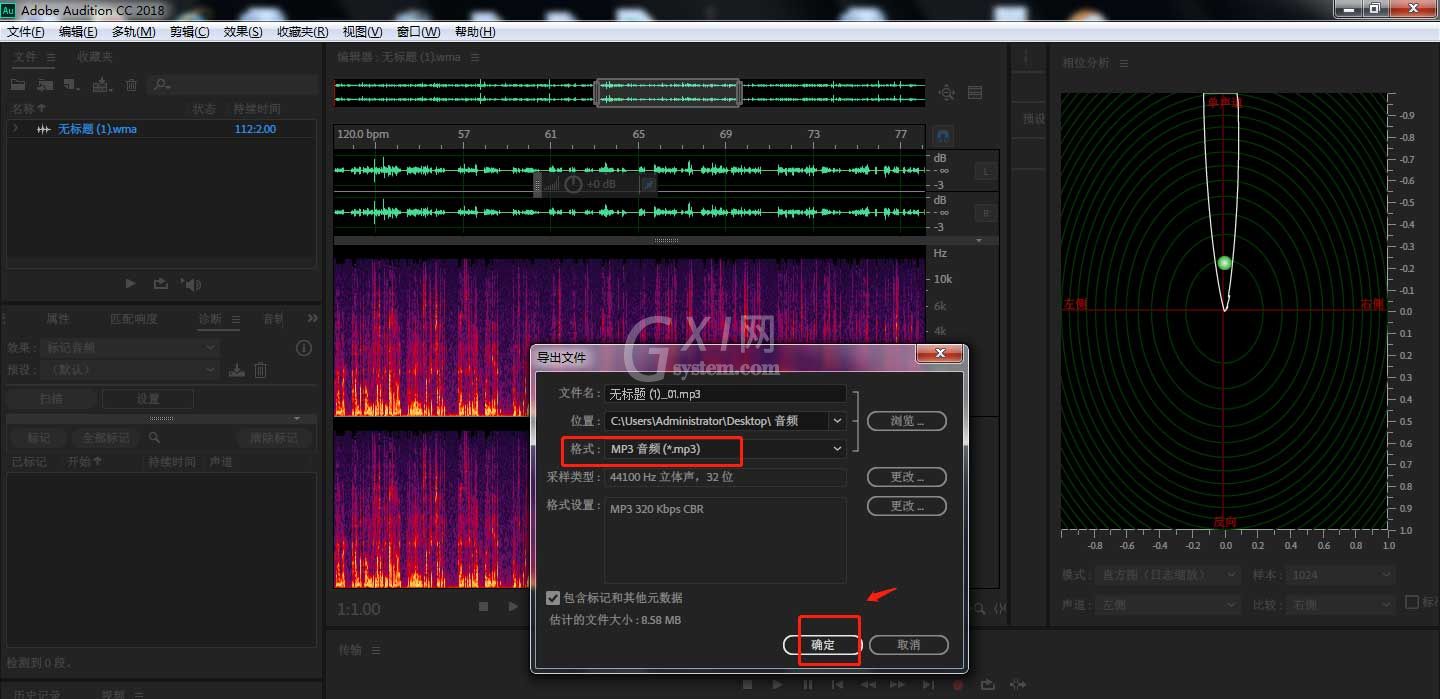The width and height of the screenshot is (1440, 699).
Task: Open 传输 panel menu icon
Action: point(376,650)
